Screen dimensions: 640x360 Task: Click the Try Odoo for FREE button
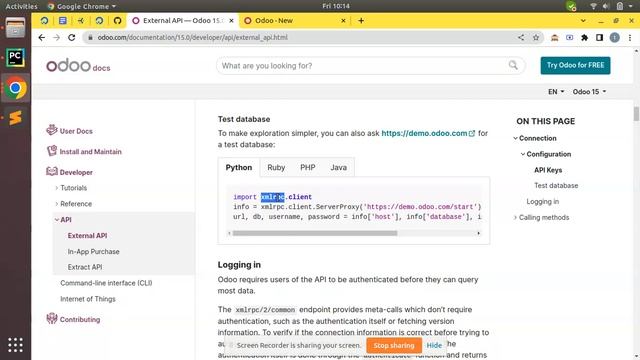click(x=575, y=65)
